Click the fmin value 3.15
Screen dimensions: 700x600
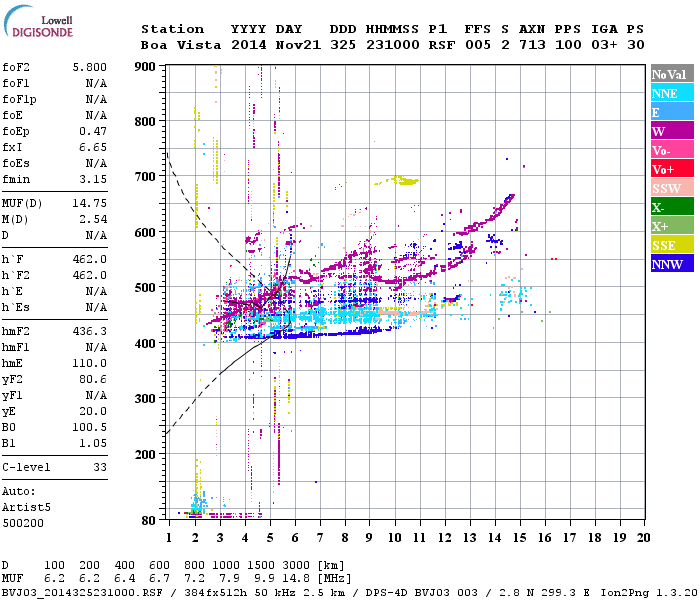coord(93,179)
